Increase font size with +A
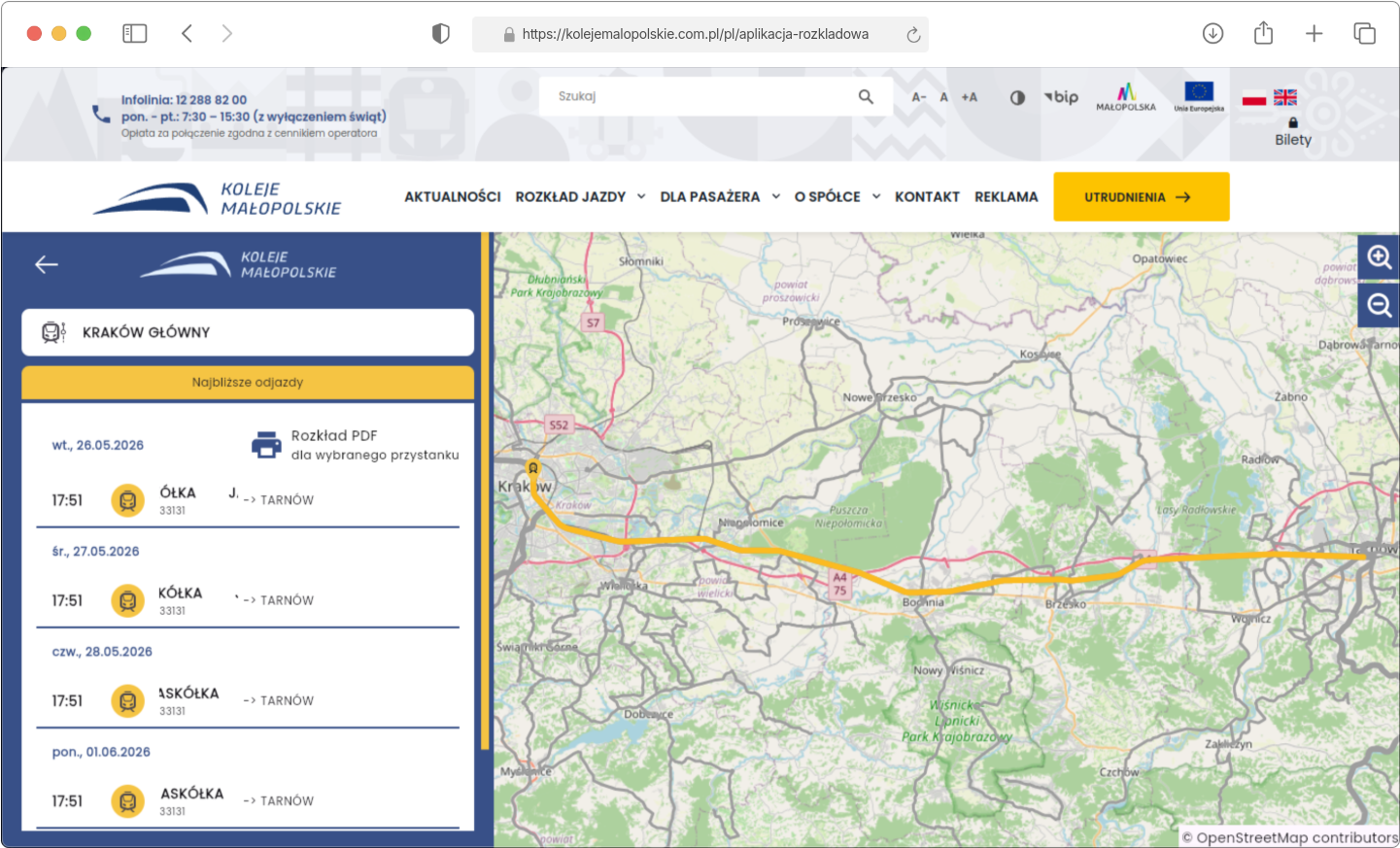This screenshot has height=848, width=1400. coord(969,97)
